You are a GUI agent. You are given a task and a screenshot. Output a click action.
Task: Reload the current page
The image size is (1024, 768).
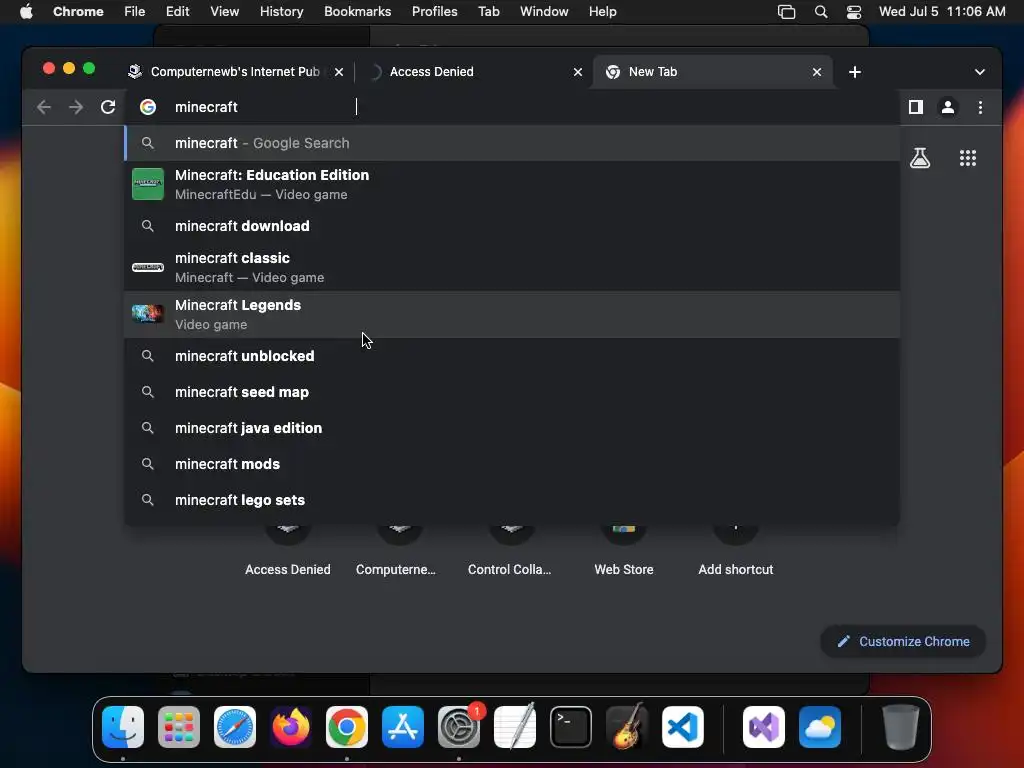[108, 107]
